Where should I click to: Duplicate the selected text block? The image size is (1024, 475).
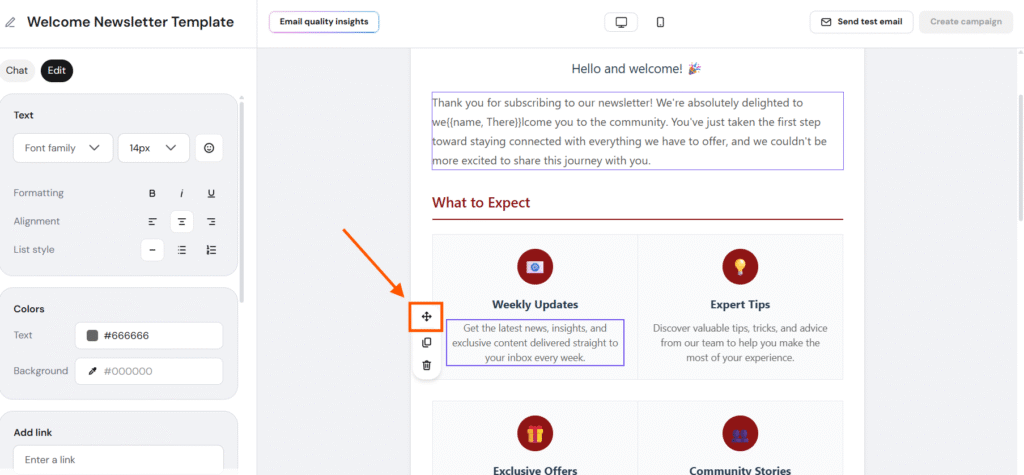pos(426,342)
